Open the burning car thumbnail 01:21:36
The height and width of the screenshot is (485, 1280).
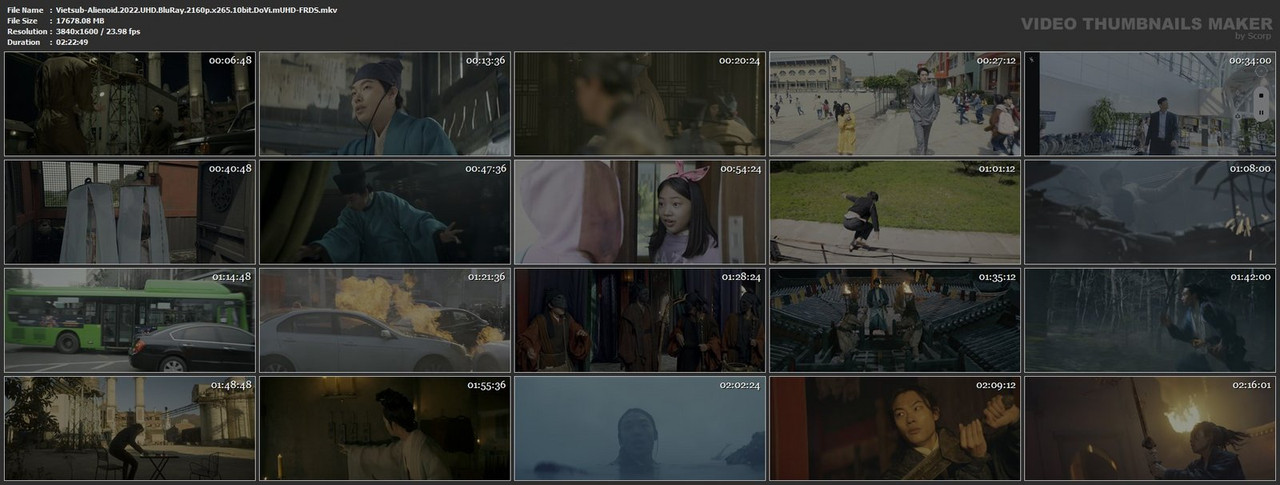(385, 320)
